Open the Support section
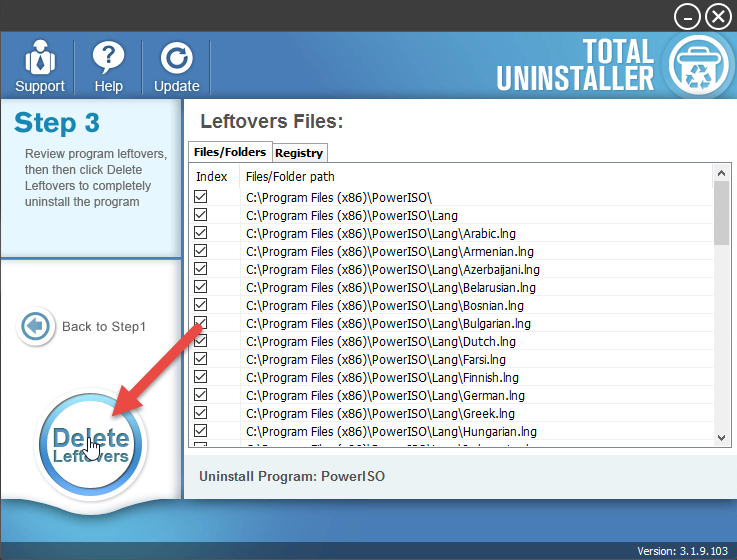This screenshot has height=560, width=737. [39, 66]
